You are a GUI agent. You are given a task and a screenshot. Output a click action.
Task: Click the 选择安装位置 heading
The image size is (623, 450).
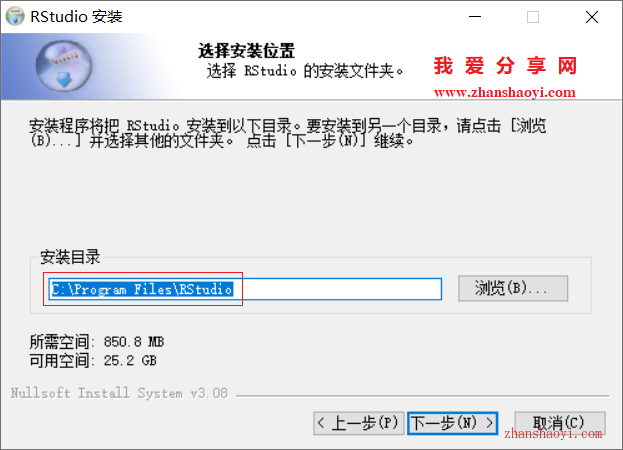(246, 51)
